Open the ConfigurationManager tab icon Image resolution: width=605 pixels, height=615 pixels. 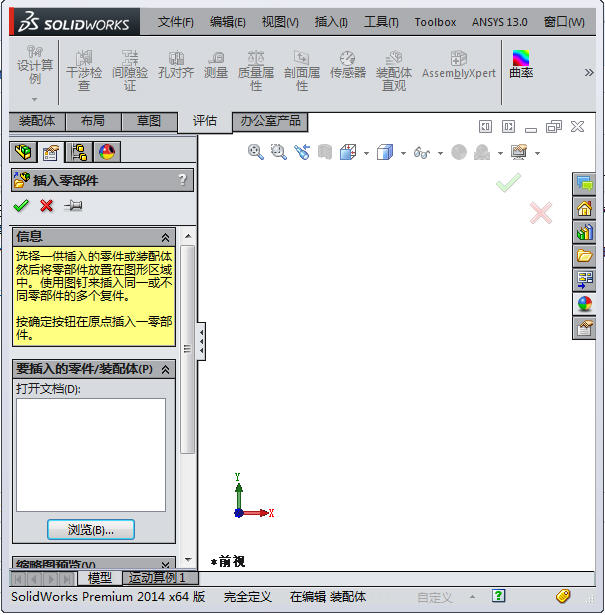(x=78, y=152)
